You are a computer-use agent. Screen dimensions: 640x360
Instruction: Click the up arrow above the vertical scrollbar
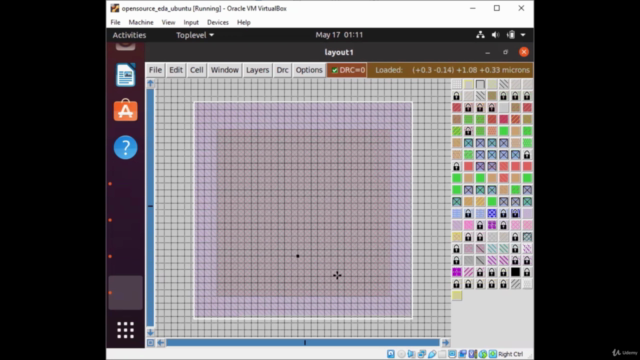pos(151,83)
